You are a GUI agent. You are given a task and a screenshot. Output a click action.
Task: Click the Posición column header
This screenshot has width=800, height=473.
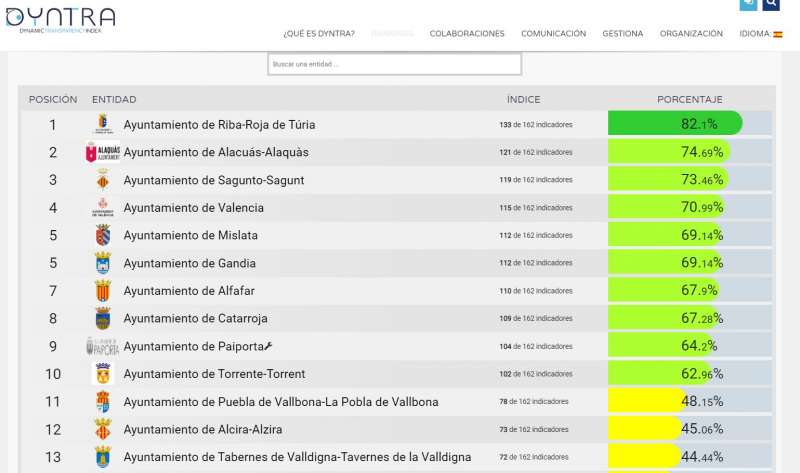(x=53, y=99)
